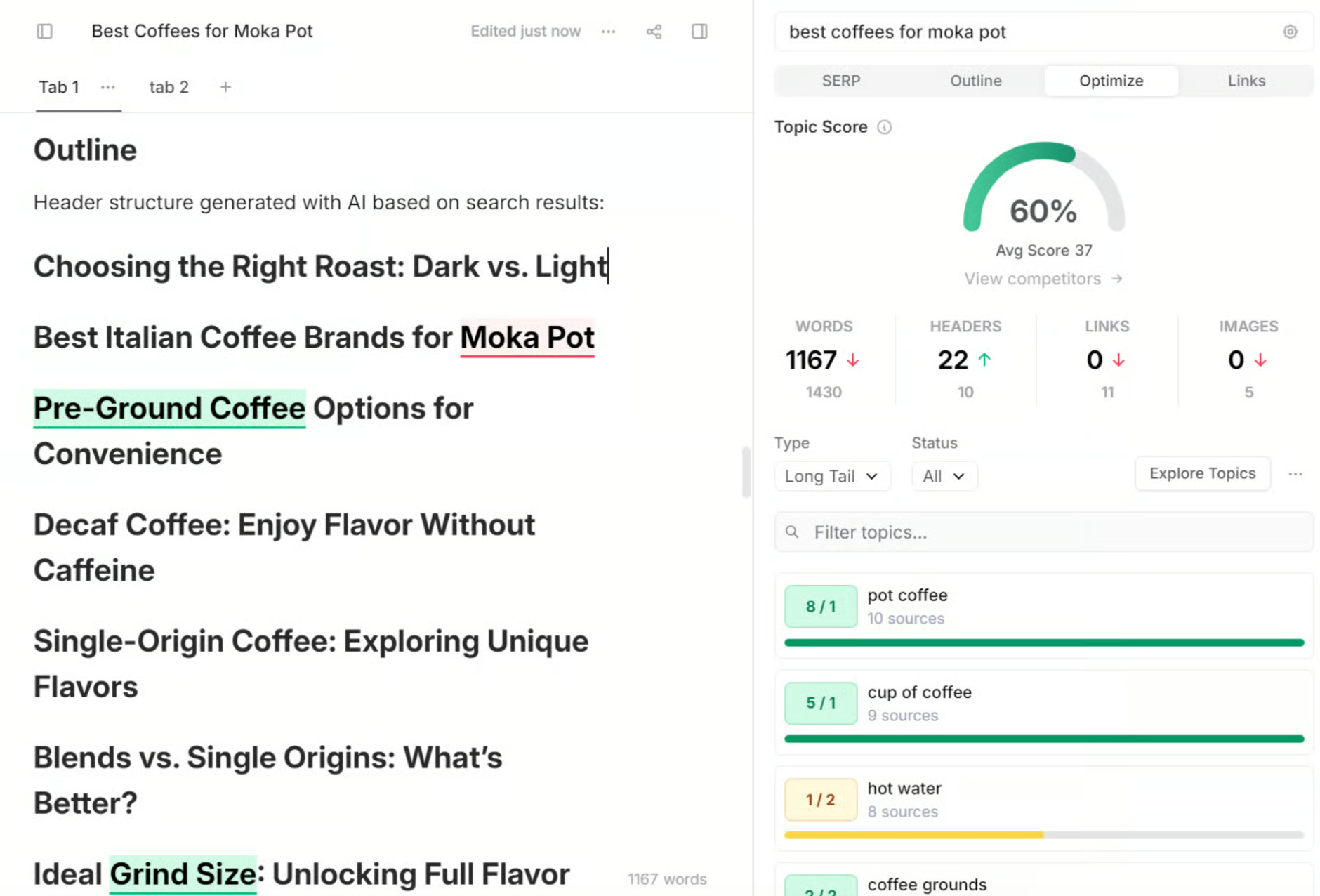The image size is (1320, 896).
Task: Toggle the left sidebar panel icon
Action: tap(44, 32)
